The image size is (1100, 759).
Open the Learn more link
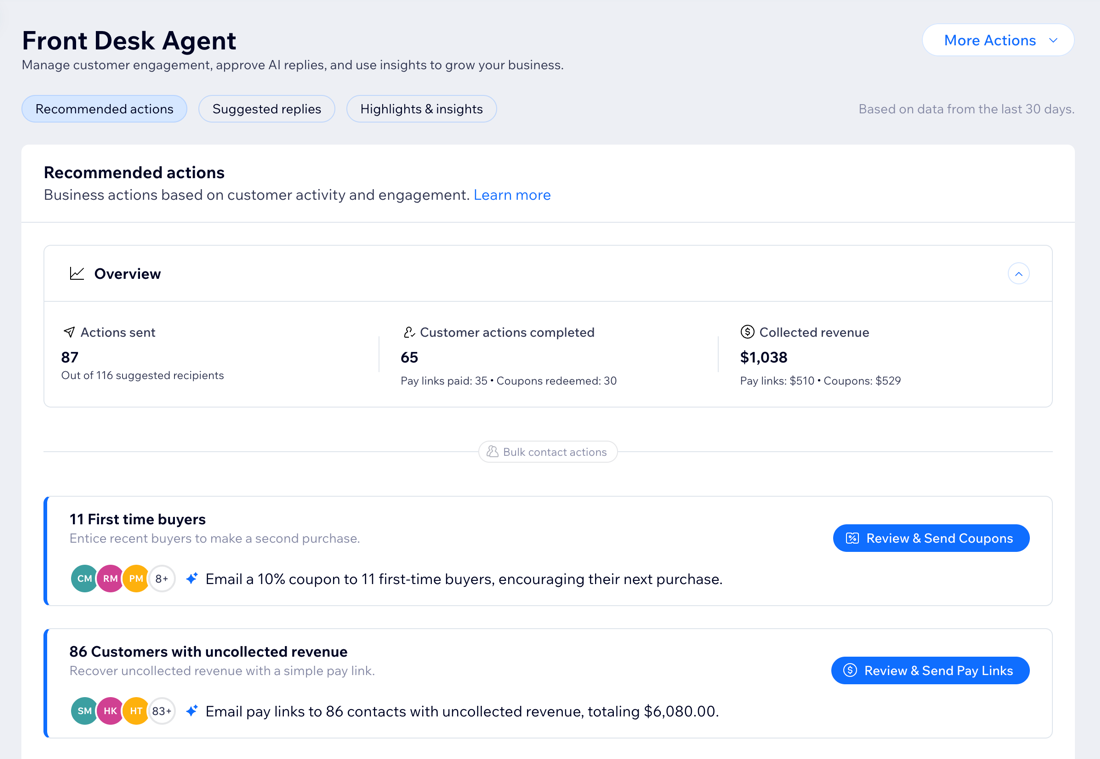(512, 194)
